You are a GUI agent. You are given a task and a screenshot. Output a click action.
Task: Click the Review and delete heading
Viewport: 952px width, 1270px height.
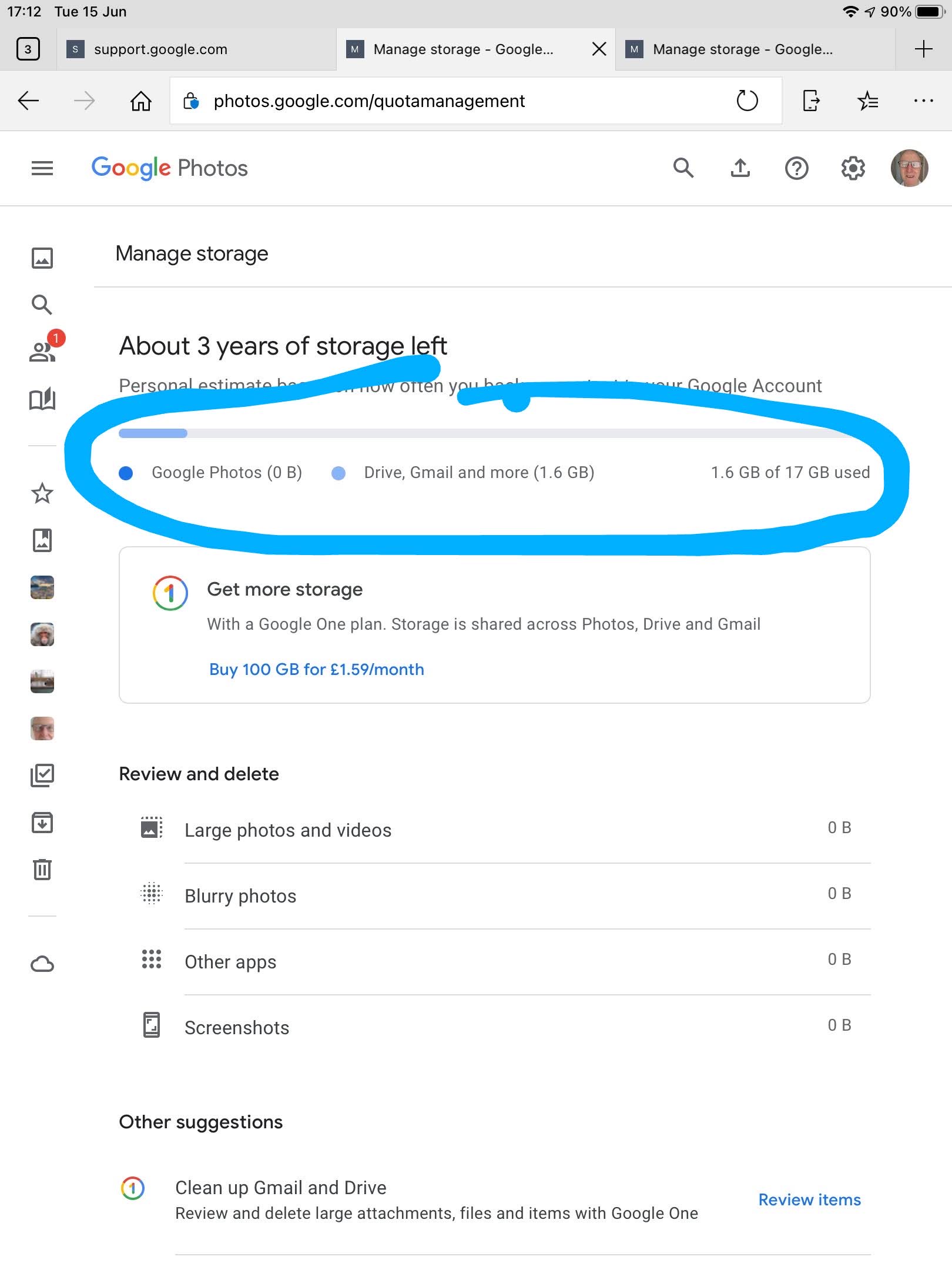click(199, 774)
